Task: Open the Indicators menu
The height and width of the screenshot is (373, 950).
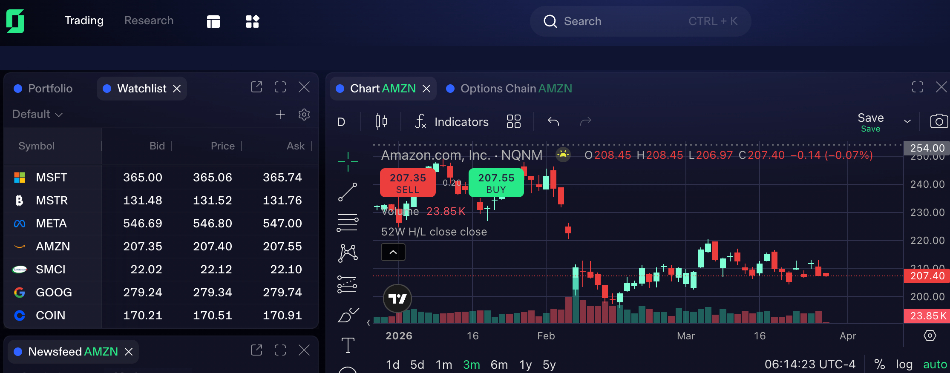Action: 451,122
